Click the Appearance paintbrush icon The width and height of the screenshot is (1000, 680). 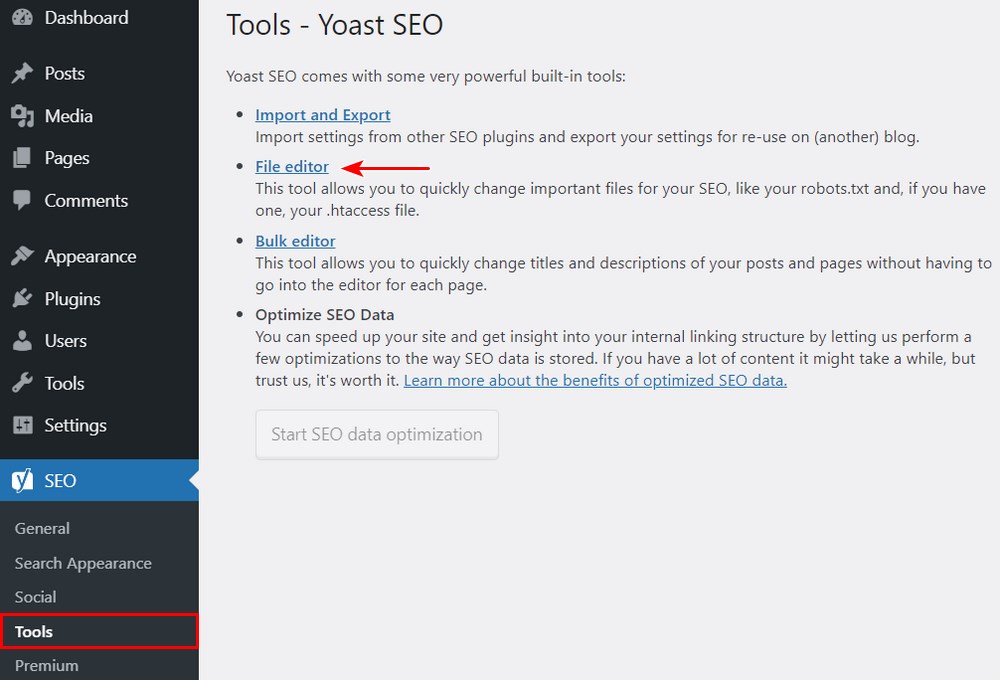pyautogui.click(x=22, y=256)
